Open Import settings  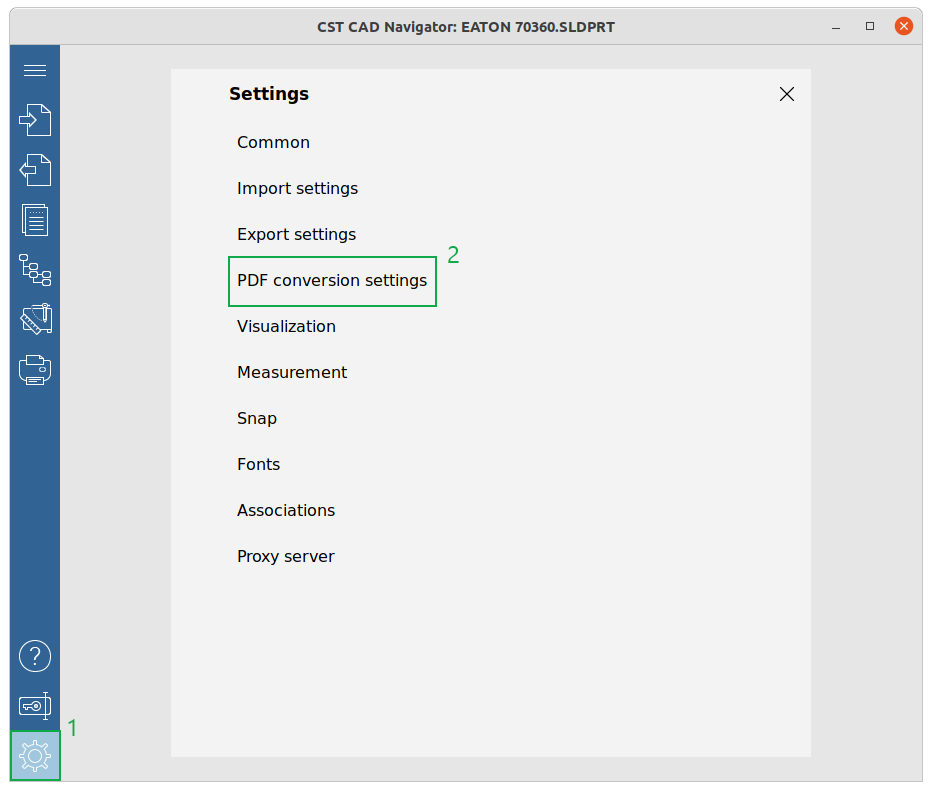click(x=297, y=188)
